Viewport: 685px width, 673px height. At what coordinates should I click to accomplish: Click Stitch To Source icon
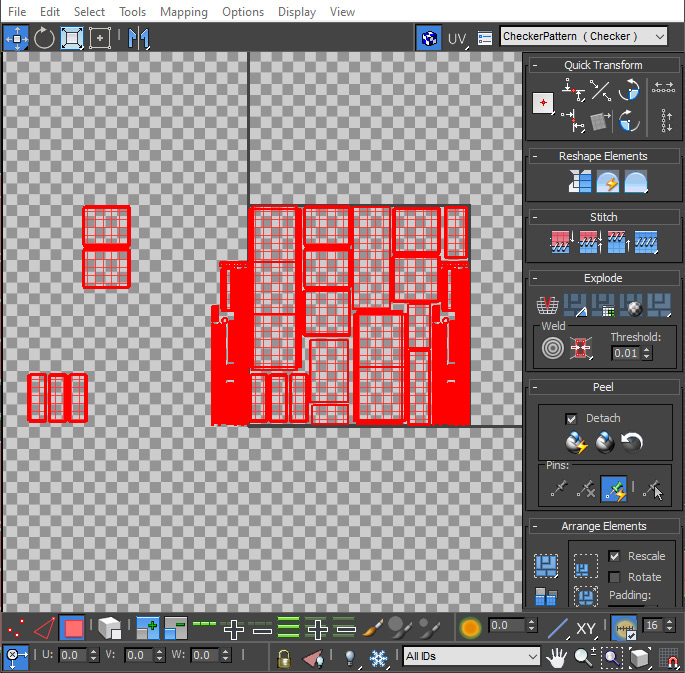(x=618, y=242)
